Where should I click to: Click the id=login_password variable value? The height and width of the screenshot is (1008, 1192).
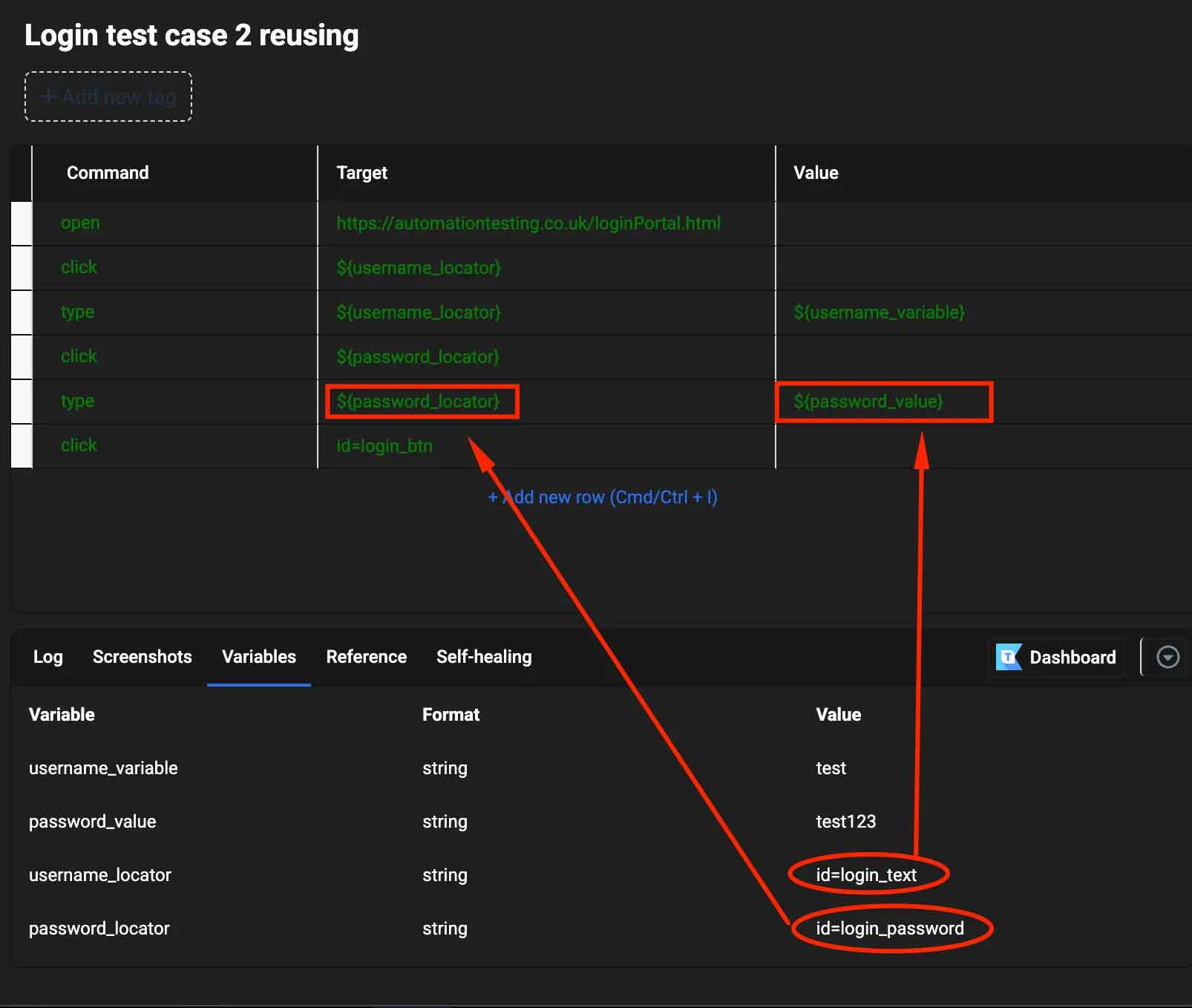[889, 929]
